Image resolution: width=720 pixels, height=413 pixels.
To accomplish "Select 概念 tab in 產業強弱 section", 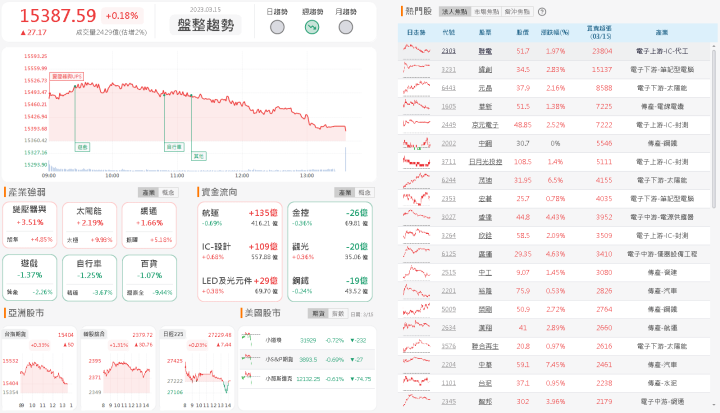I will 169,192.
